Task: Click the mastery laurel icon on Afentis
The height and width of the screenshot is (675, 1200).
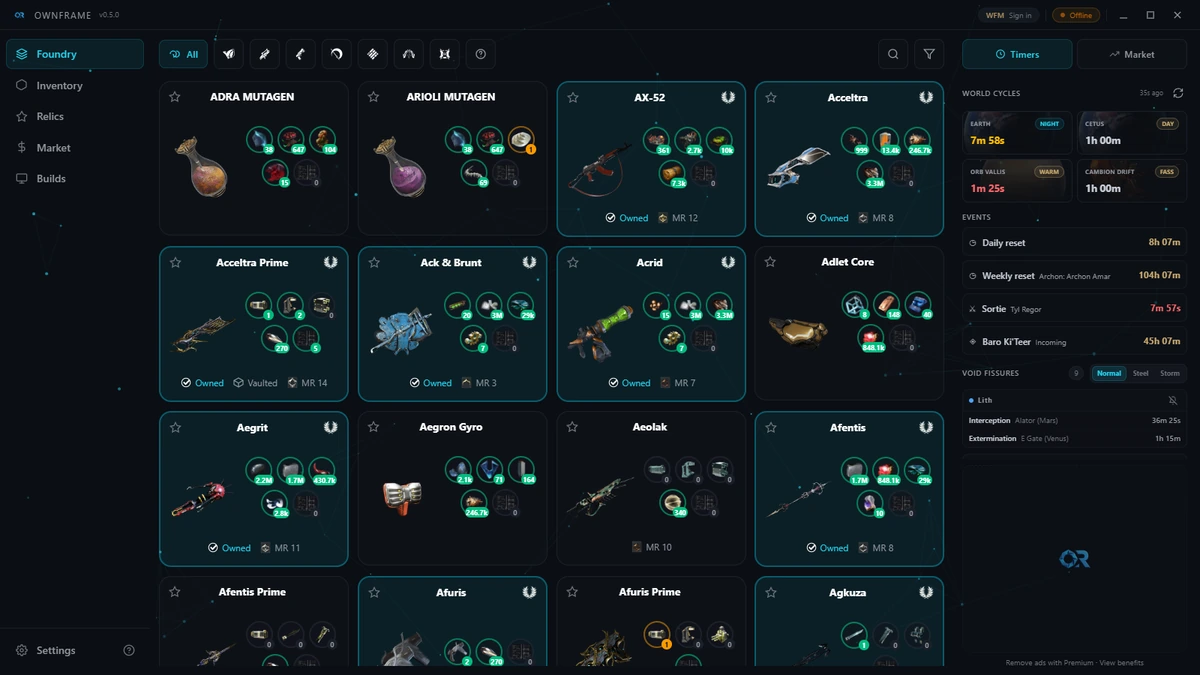Action: pos(926,427)
